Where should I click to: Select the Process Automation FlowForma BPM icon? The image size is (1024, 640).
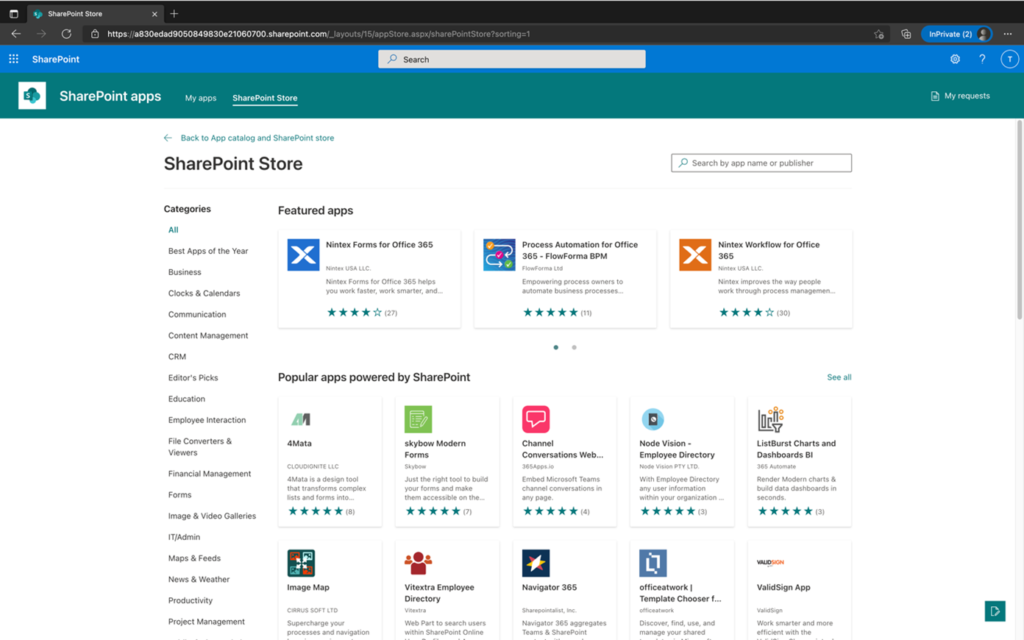pyautogui.click(x=499, y=254)
